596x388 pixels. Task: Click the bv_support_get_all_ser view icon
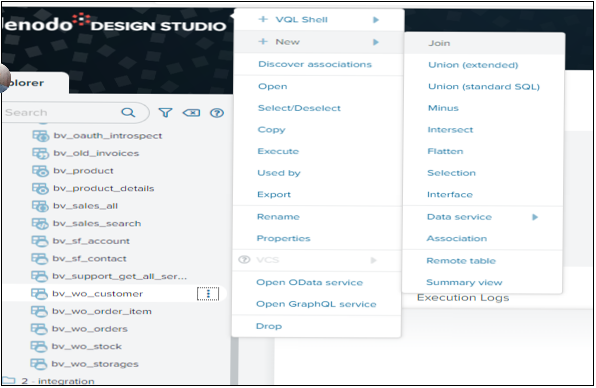pyautogui.click(x=39, y=276)
